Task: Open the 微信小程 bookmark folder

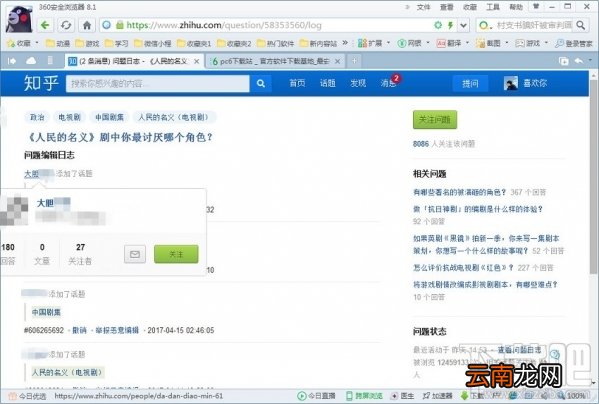Action: [x=152, y=43]
